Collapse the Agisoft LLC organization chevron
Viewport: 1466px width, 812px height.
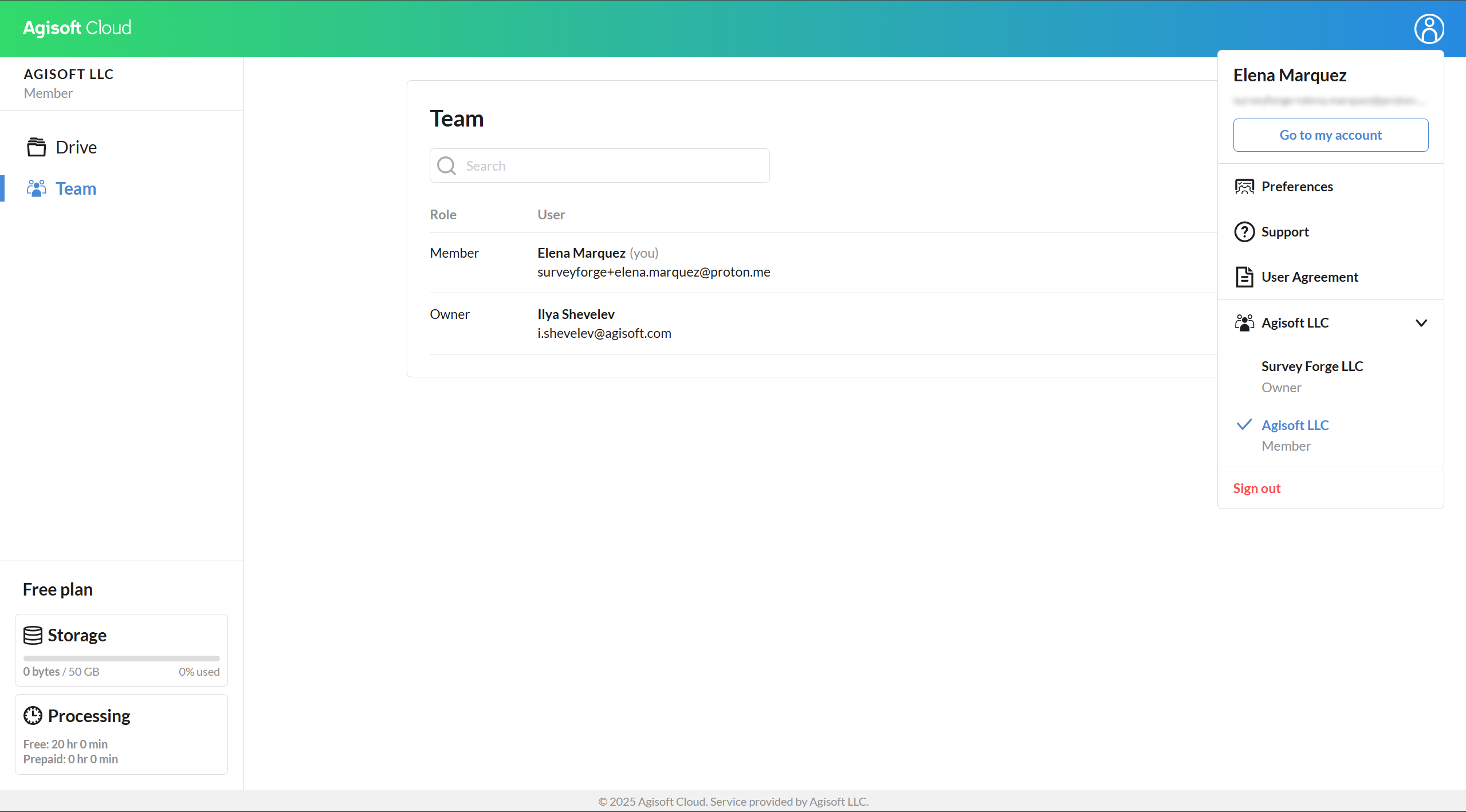point(1421,323)
